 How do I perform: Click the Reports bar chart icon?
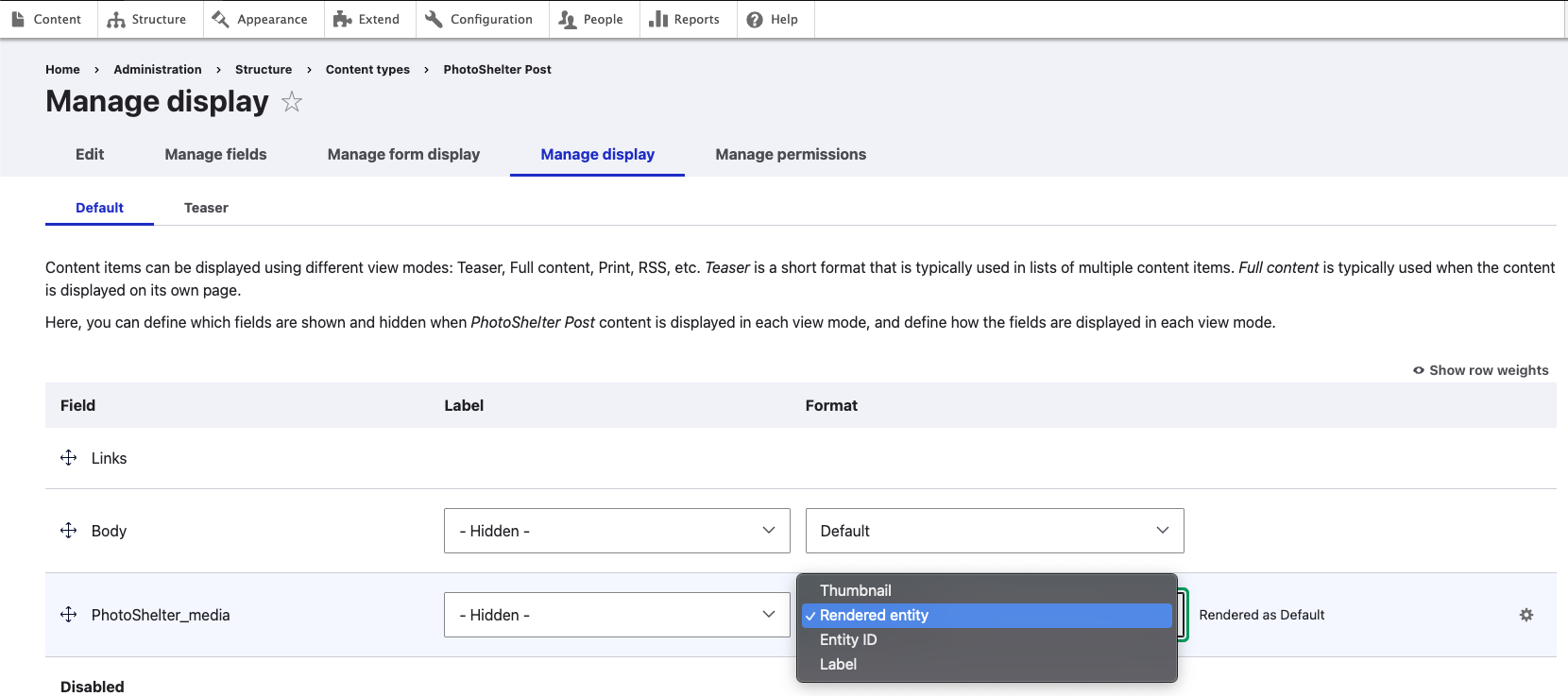(658, 19)
